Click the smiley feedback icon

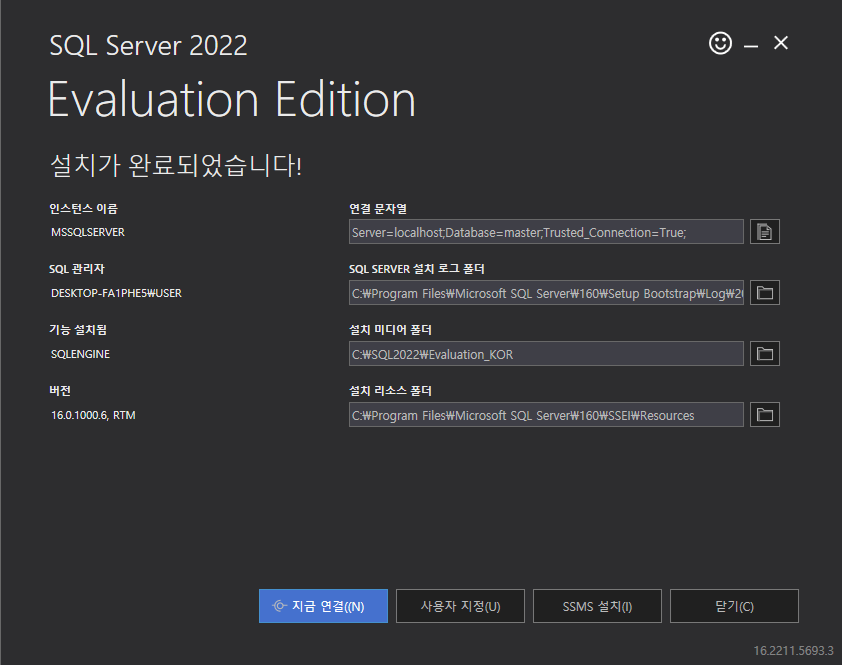[x=720, y=43]
